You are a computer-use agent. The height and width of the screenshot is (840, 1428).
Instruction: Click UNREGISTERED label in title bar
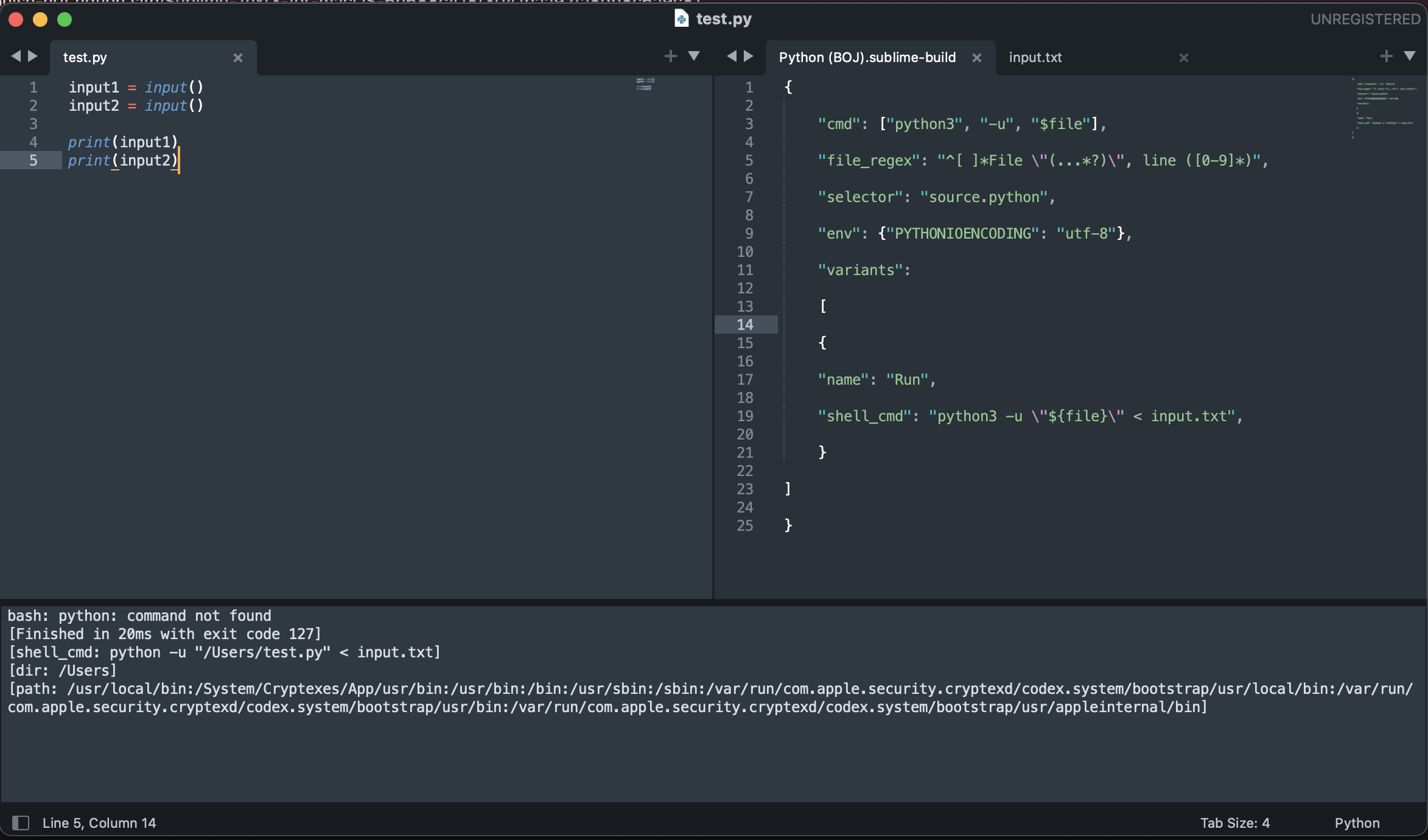click(1365, 19)
